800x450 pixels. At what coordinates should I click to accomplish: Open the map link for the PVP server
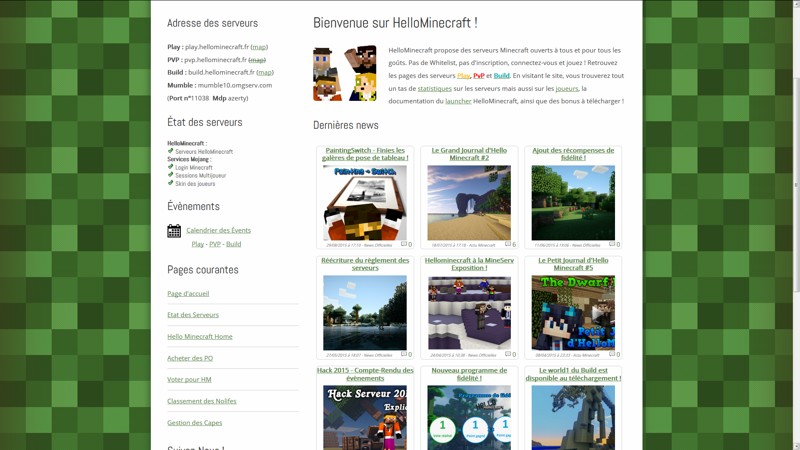[257, 60]
